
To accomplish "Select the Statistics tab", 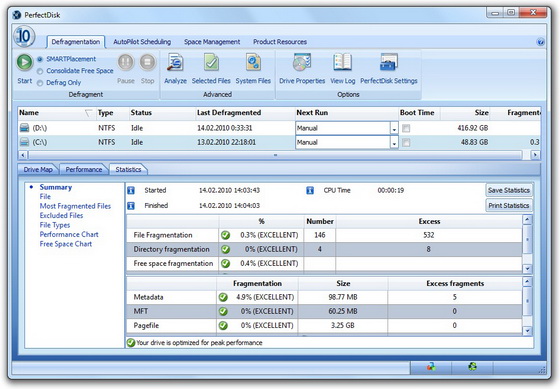I will click(x=128, y=169).
